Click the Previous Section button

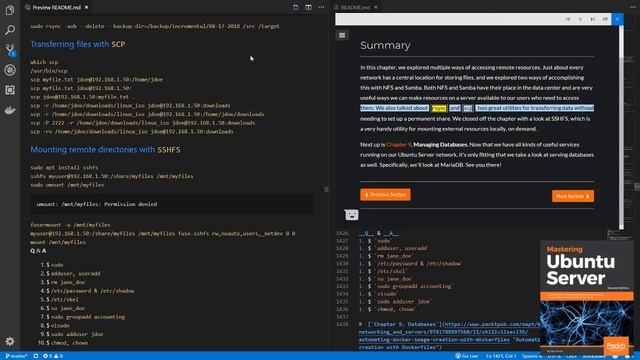(385, 195)
